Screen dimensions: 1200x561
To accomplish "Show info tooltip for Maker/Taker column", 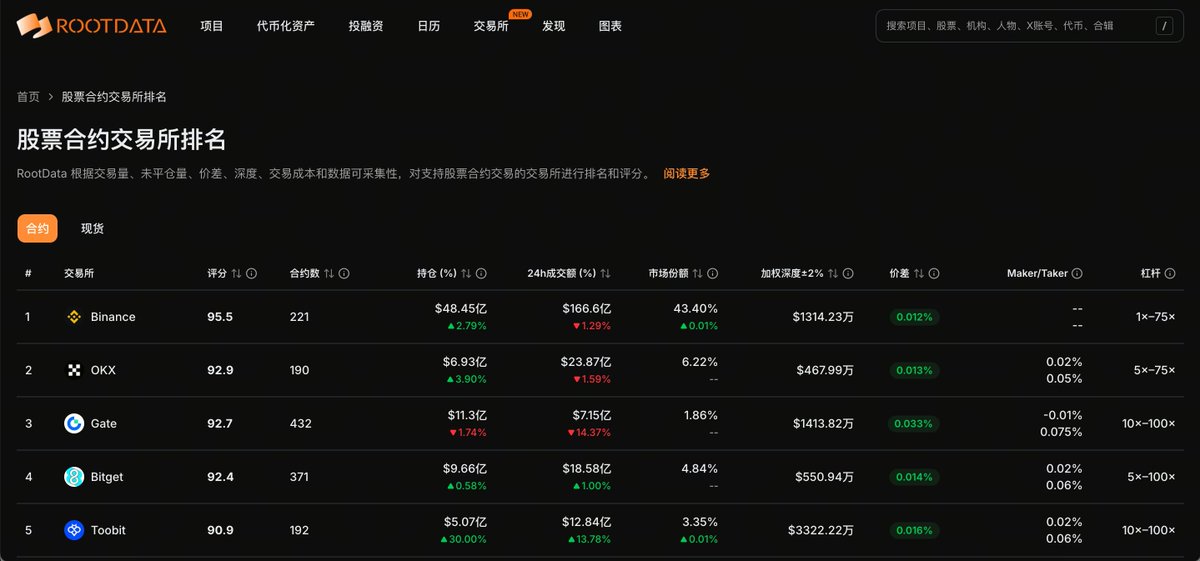I will (1077, 273).
